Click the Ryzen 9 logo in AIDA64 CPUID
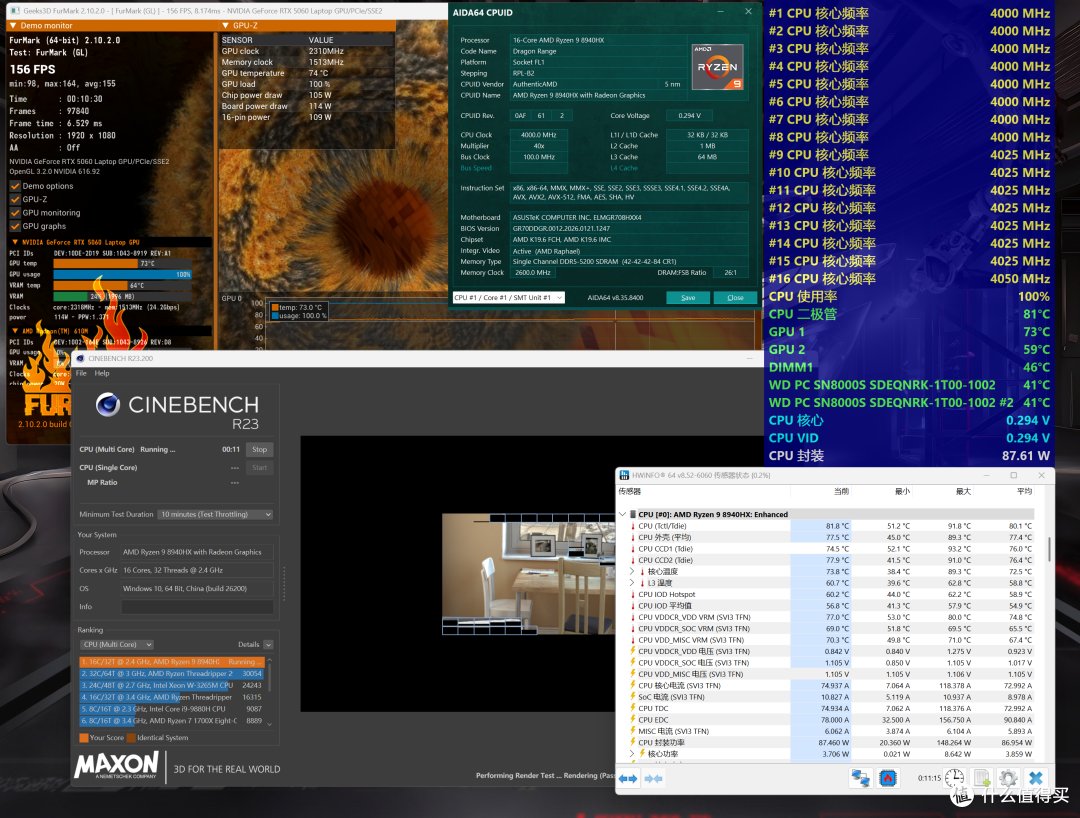 pos(717,67)
